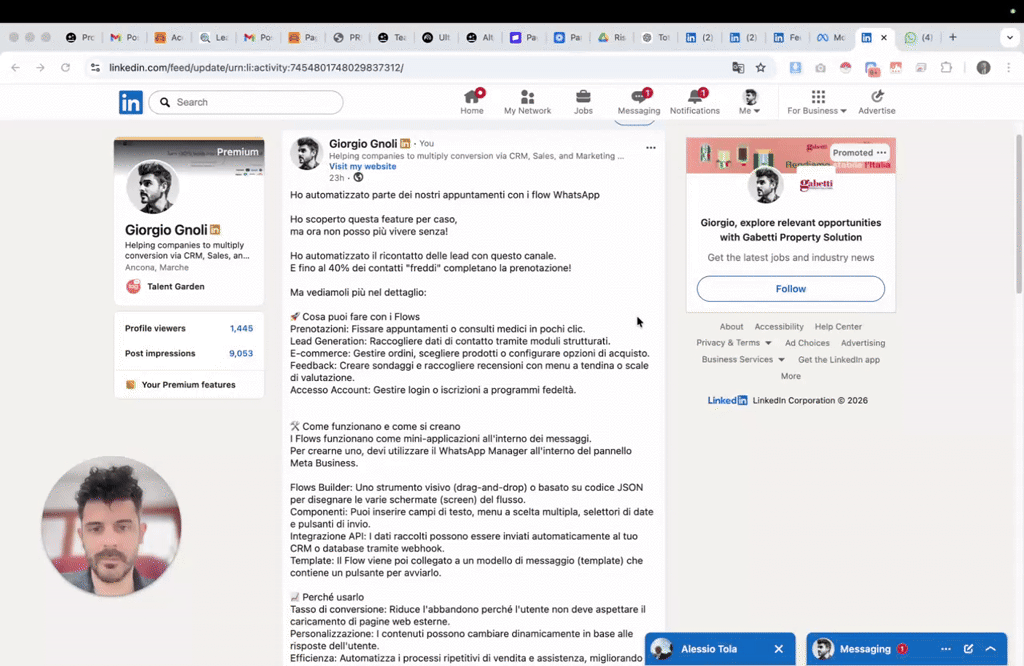The image size is (1024, 666).
Task: Follow Gabetti Property Solution
Action: (x=790, y=289)
